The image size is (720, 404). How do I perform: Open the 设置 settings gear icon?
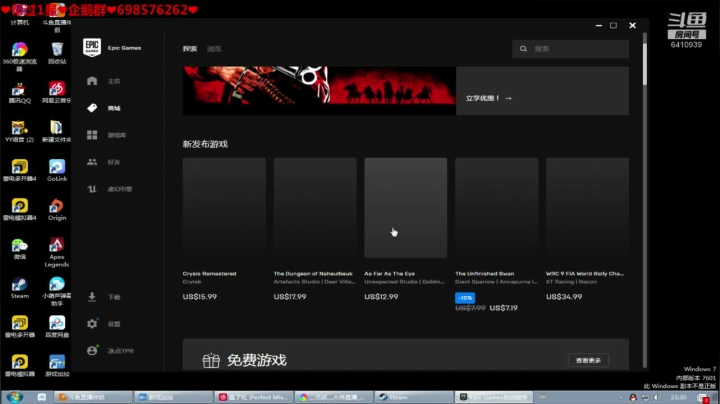click(92, 324)
